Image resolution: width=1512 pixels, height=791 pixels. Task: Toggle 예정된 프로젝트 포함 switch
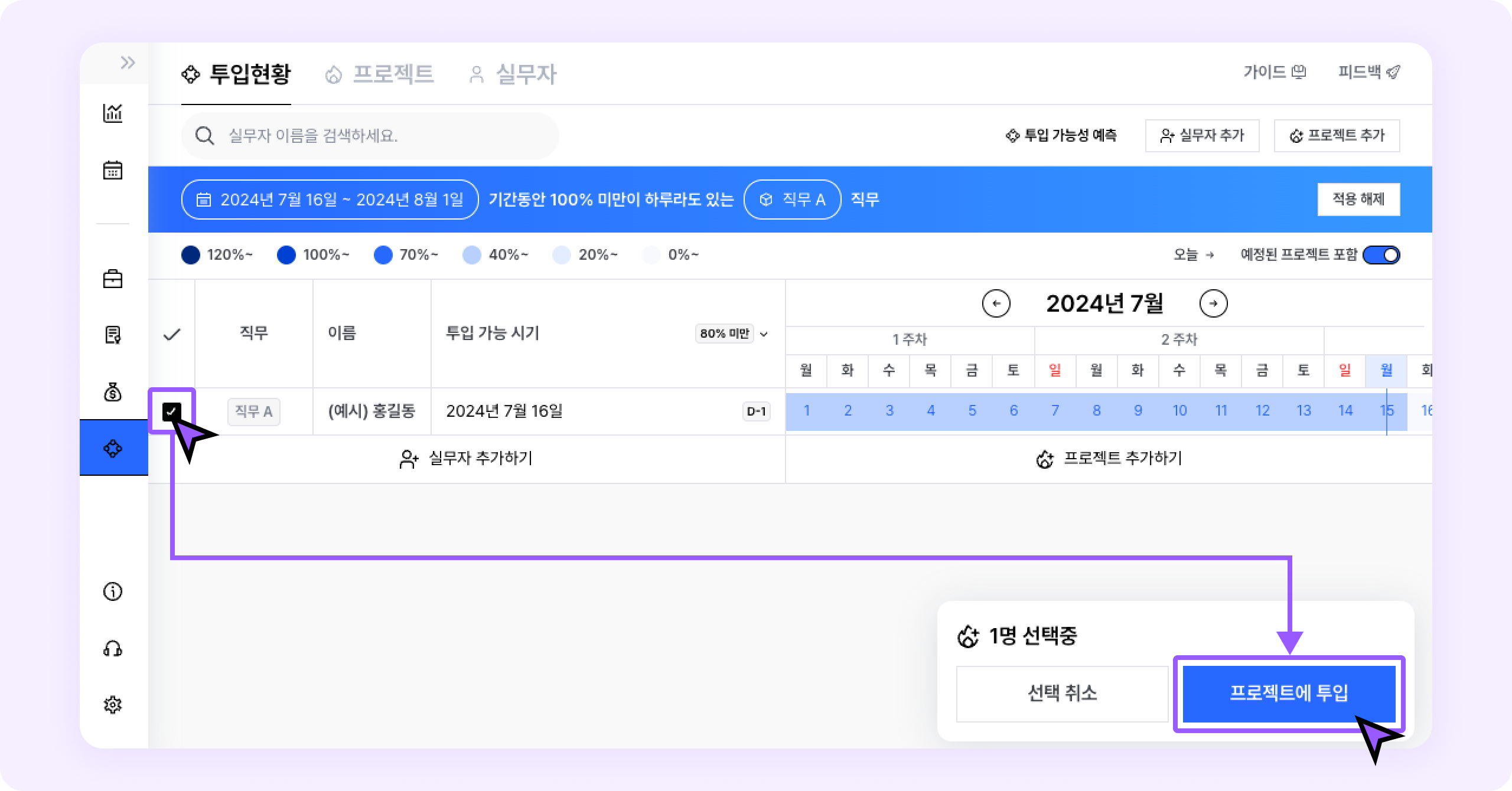tap(1381, 255)
